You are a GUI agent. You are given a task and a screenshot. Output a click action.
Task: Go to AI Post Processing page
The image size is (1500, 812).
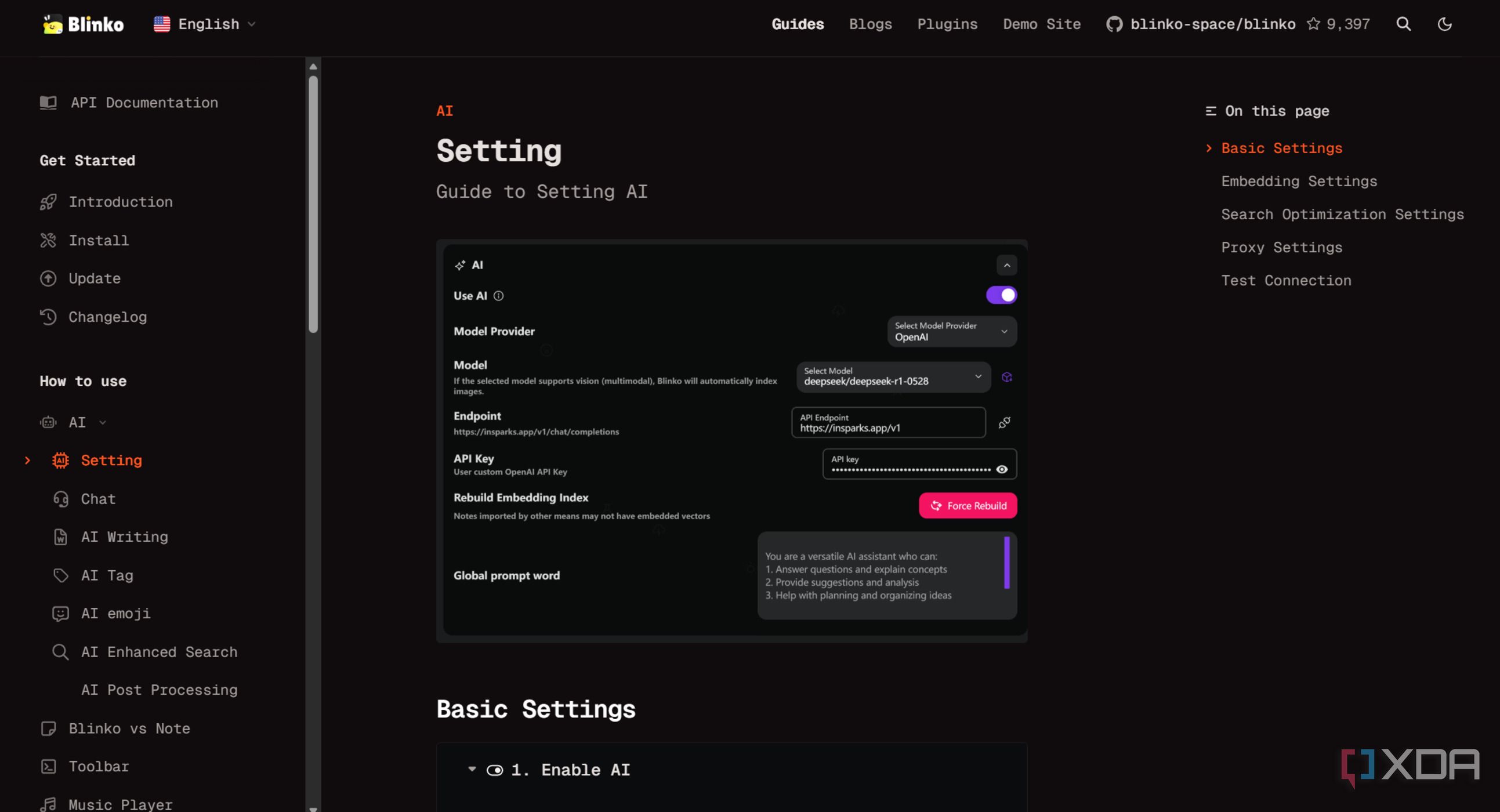pyautogui.click(x=159, y=690)
